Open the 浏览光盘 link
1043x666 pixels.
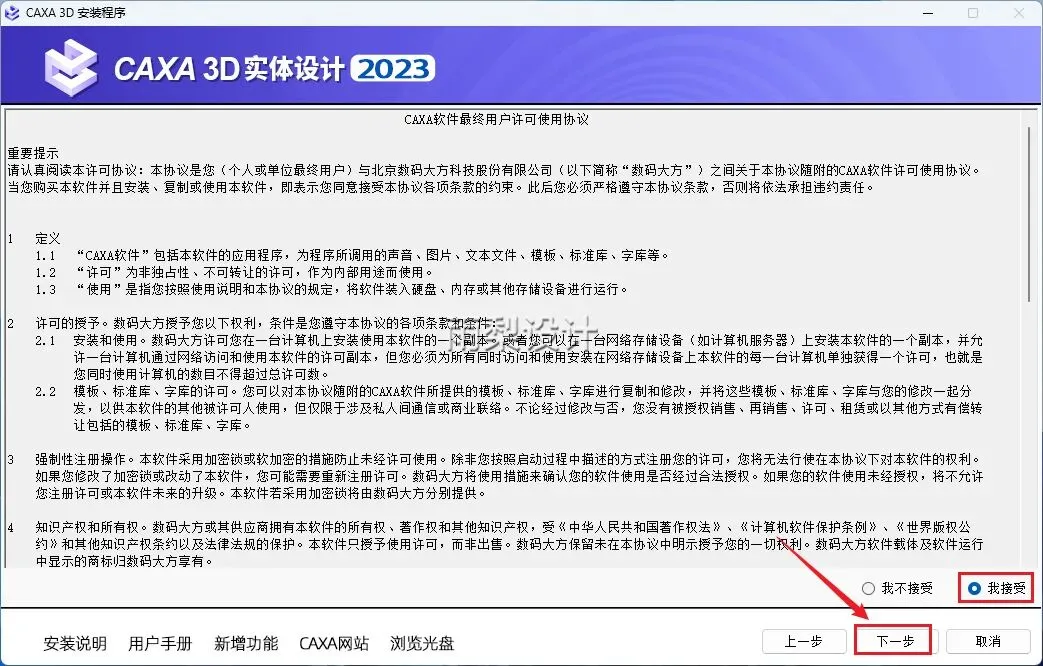pos(422,643)
